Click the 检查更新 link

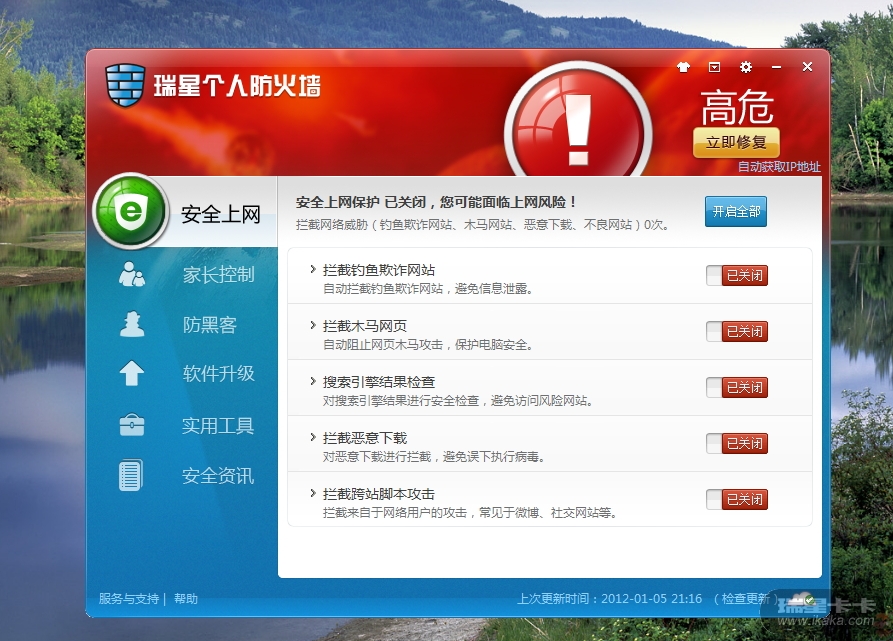pyautogui.click(x=745, y=598)
